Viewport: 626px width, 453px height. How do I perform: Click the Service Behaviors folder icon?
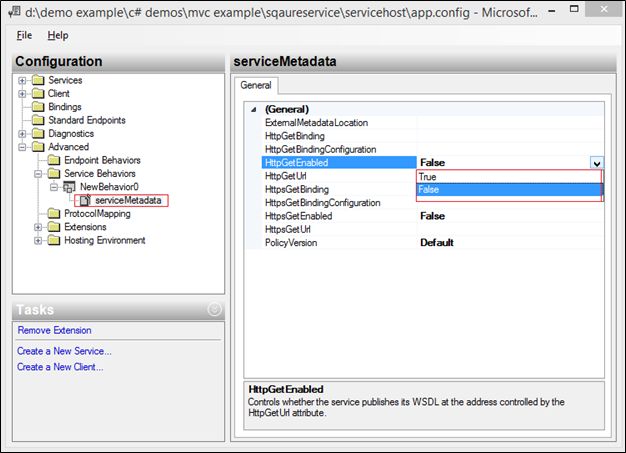pyautogui.click(x=54, y=174)
